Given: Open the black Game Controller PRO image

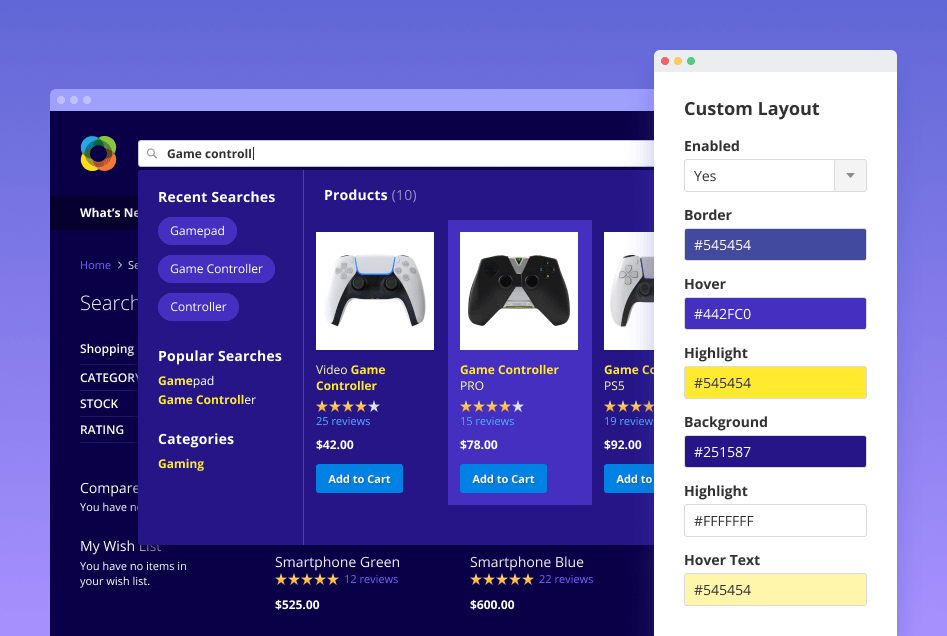Looking at the screenshot, I should tap(519, 291).
